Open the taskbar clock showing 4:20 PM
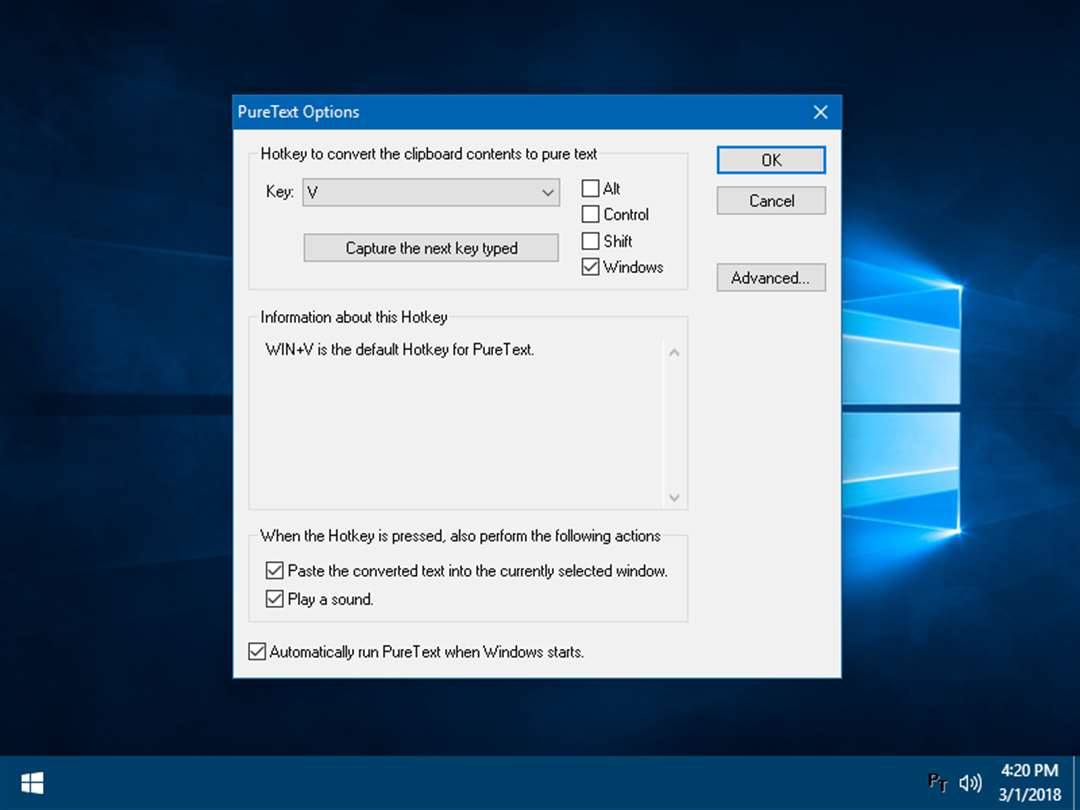Screen dimensions: 1080x810 pos(1030,782)
